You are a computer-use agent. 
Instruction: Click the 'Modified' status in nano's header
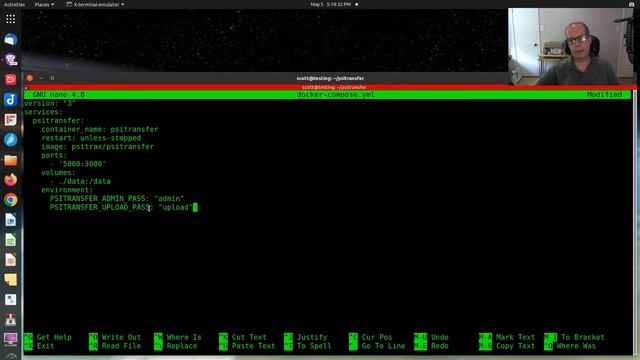tap(604, 95)
